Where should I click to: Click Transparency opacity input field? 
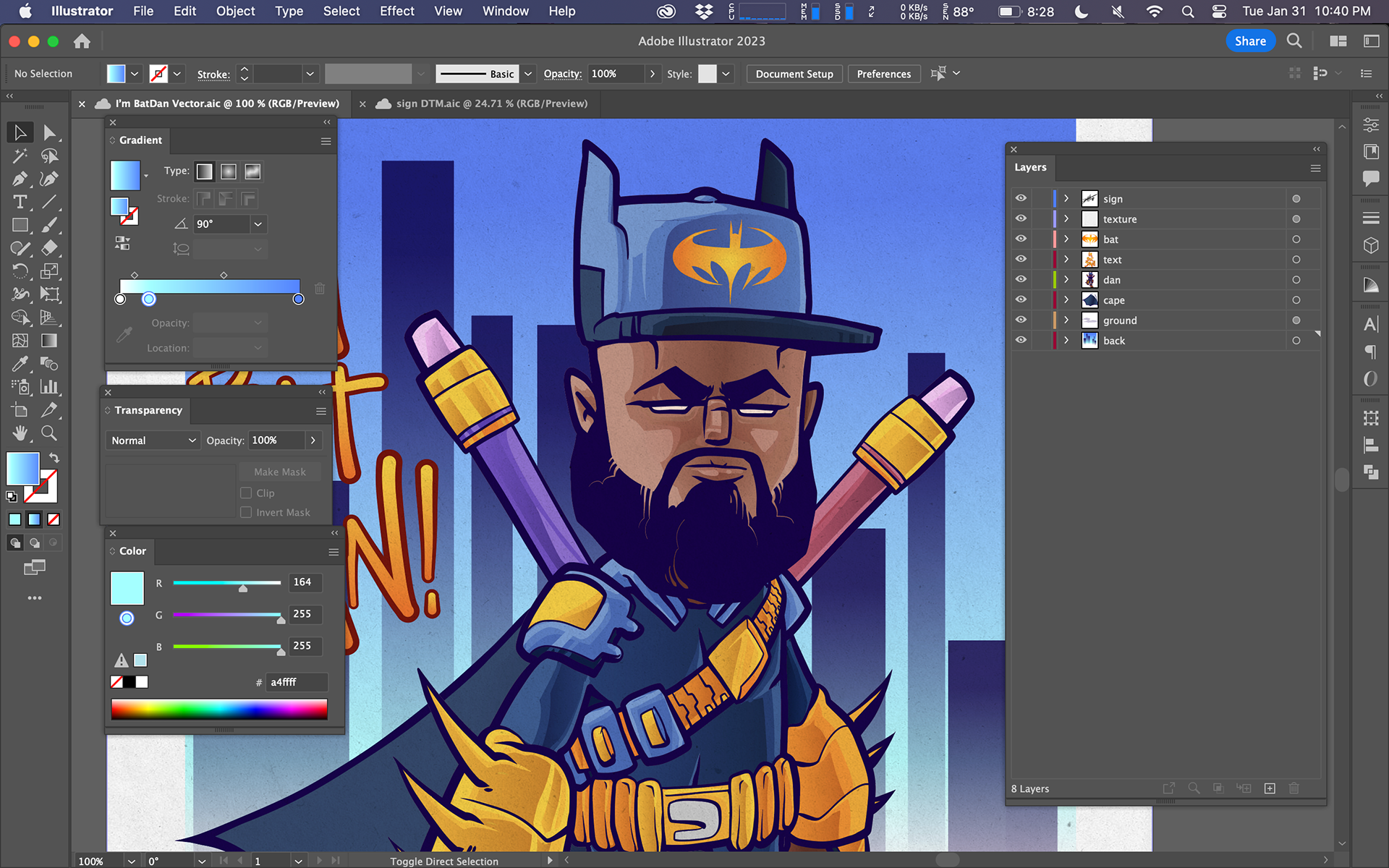click(x=277, y=441)
